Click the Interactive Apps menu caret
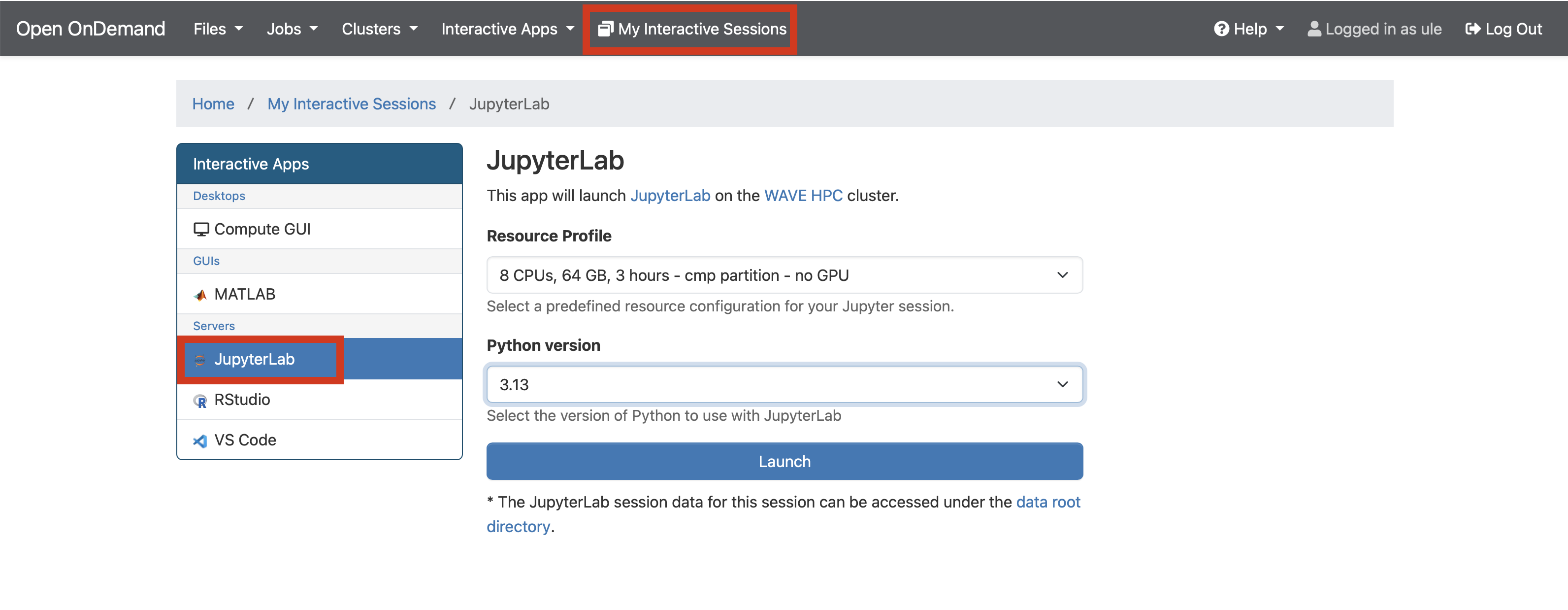Screen dimensions: 1568x610 [570, 29]
